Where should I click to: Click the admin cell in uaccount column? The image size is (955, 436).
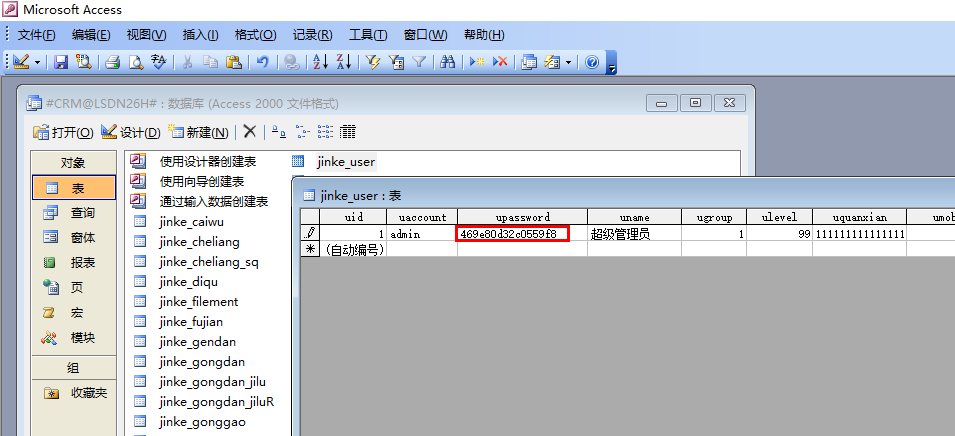coord(422,233)
